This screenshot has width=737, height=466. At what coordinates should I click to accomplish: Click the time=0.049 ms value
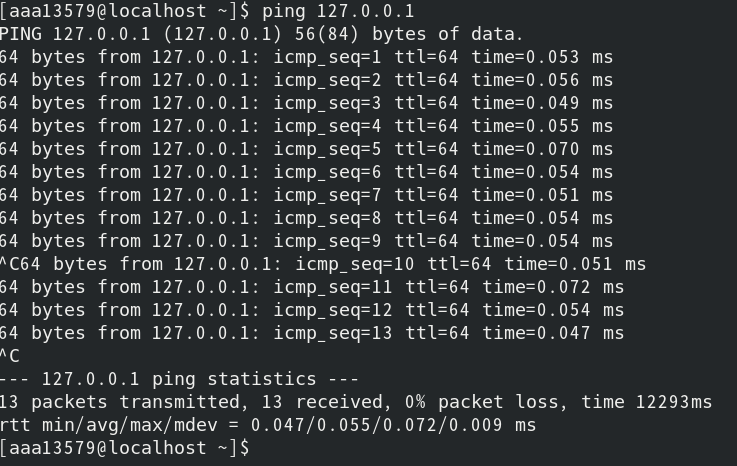click(x=542, y=103)
